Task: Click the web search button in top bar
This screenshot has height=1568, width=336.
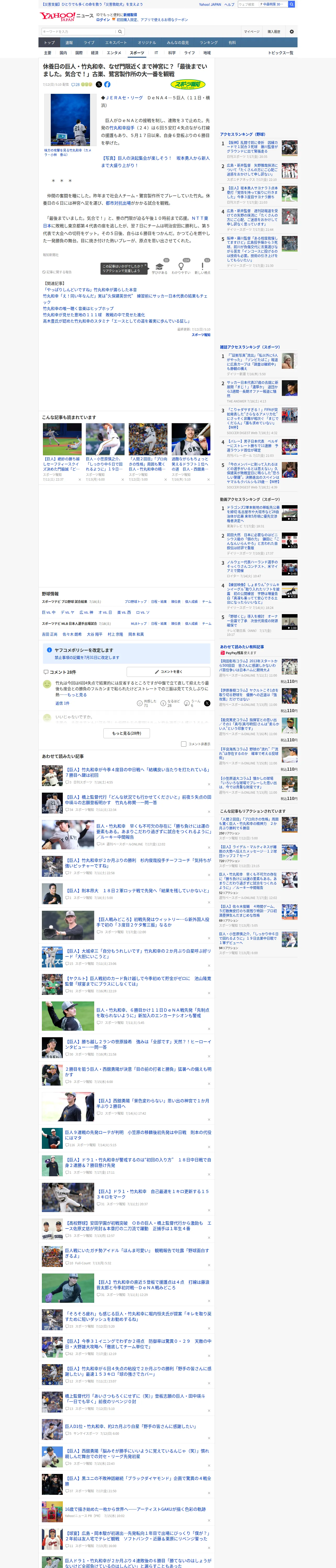Action: click(292, 4)
